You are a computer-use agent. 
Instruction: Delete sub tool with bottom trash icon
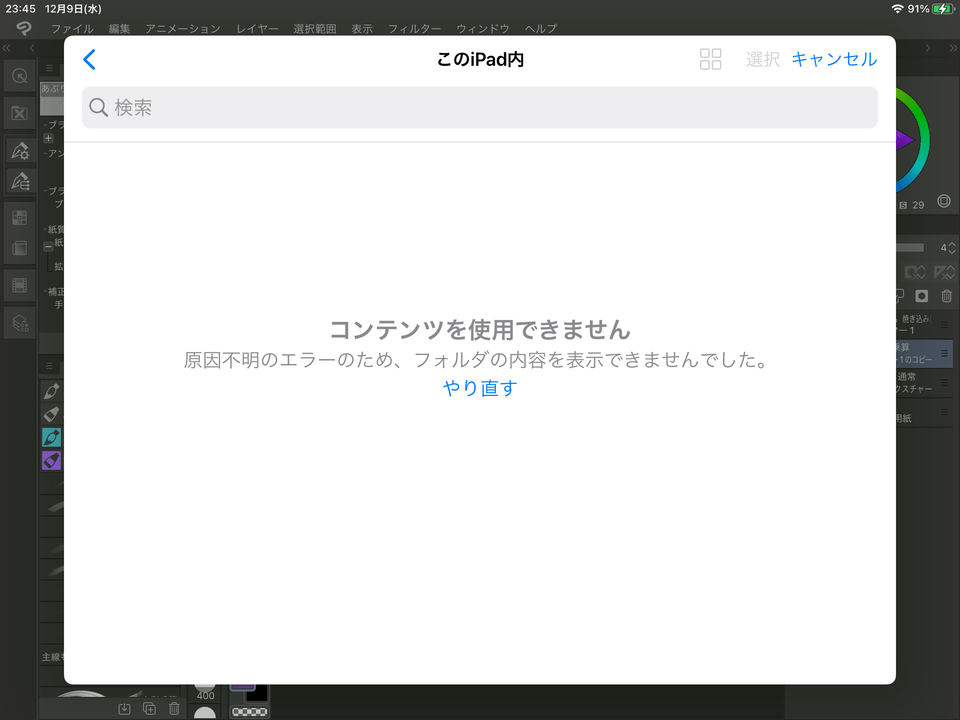[x=174, y=709]
